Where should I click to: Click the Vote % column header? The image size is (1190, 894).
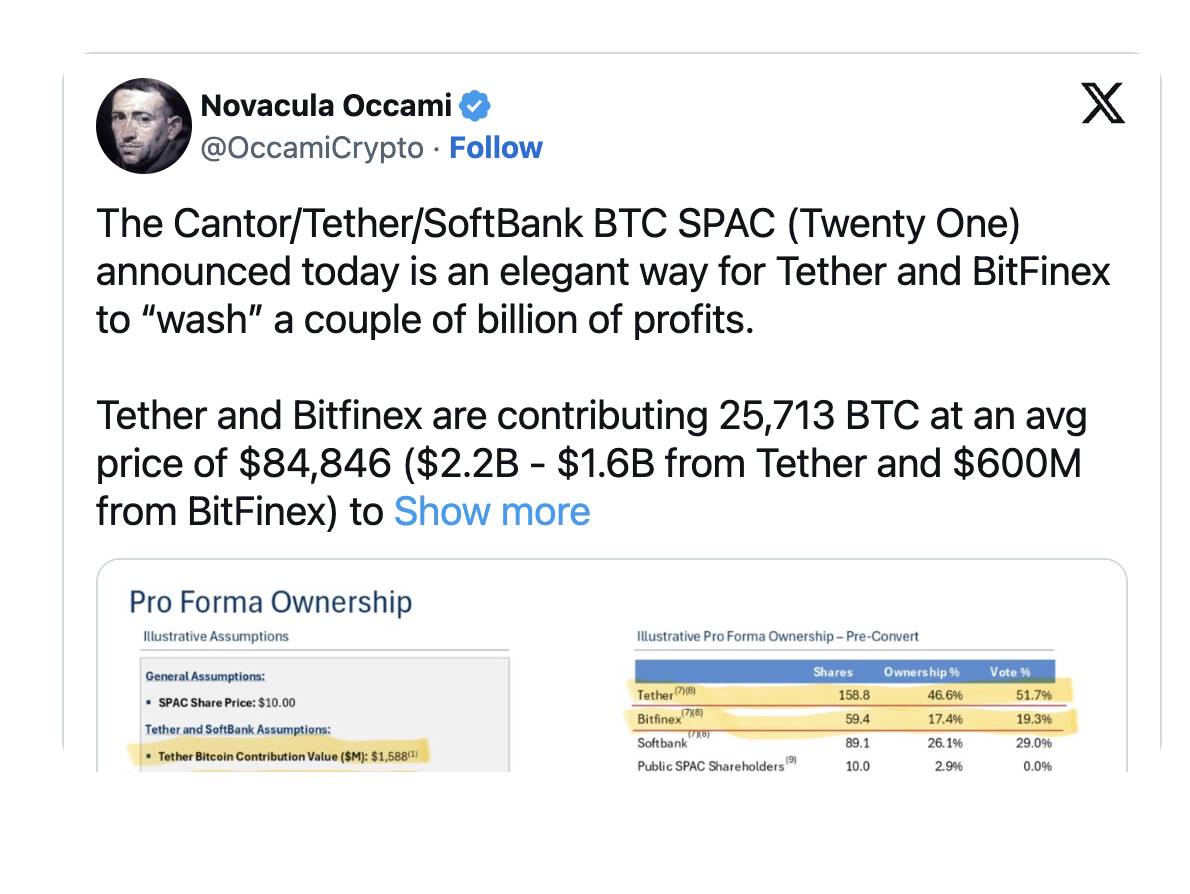[x=1009, y=672]
